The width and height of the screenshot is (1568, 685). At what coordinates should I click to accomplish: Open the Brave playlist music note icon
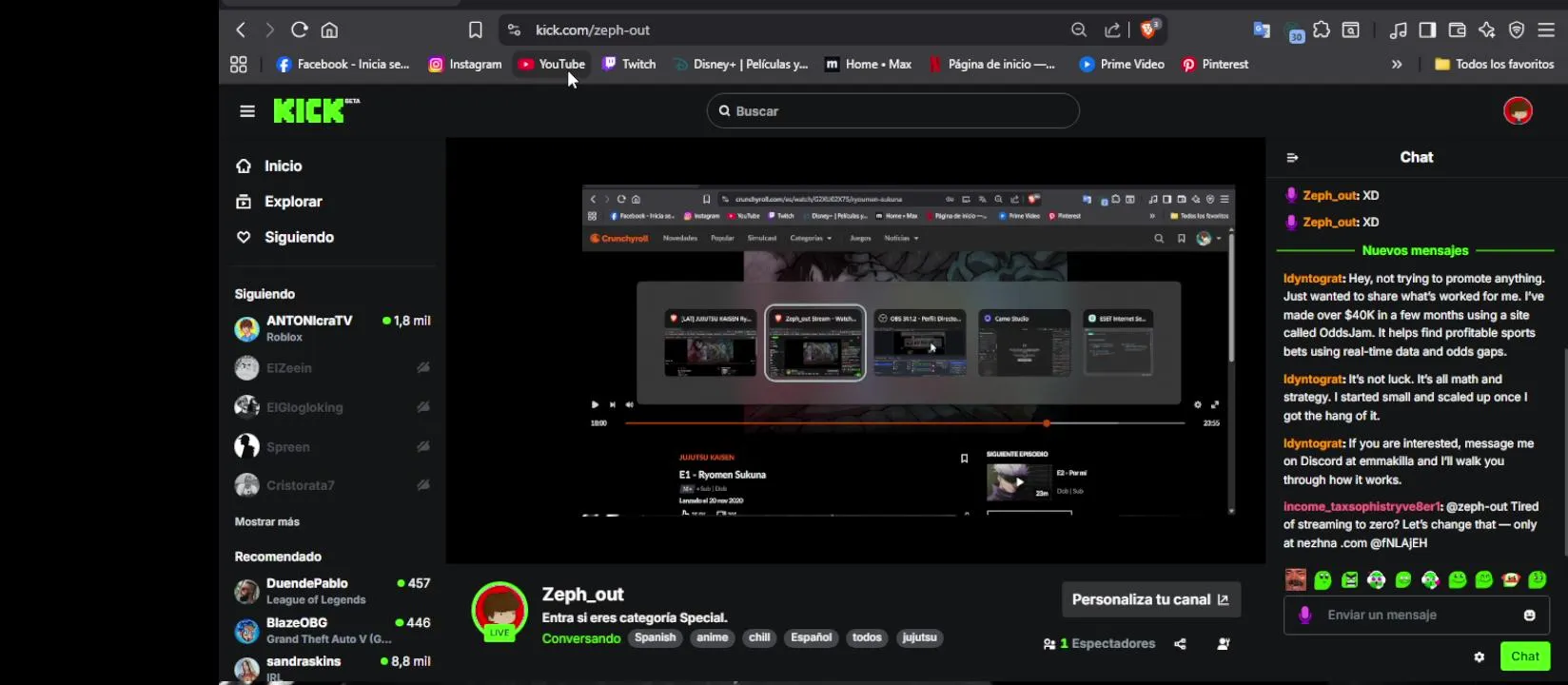pyautogui.click(x=1398, y=30)
